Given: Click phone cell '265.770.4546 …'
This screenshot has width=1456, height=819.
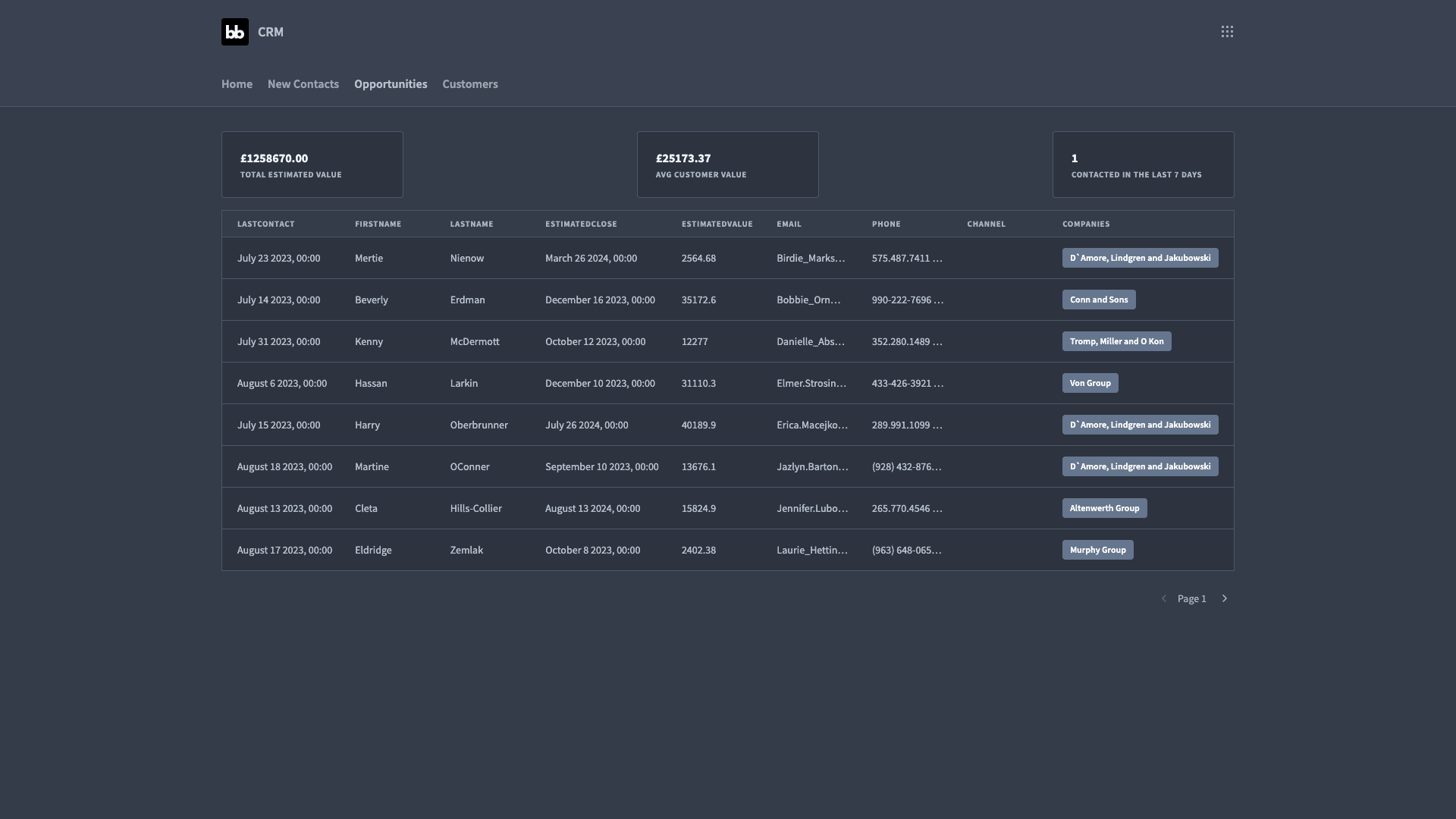Looking at the screenshot, I should click(x=907, y=508).
